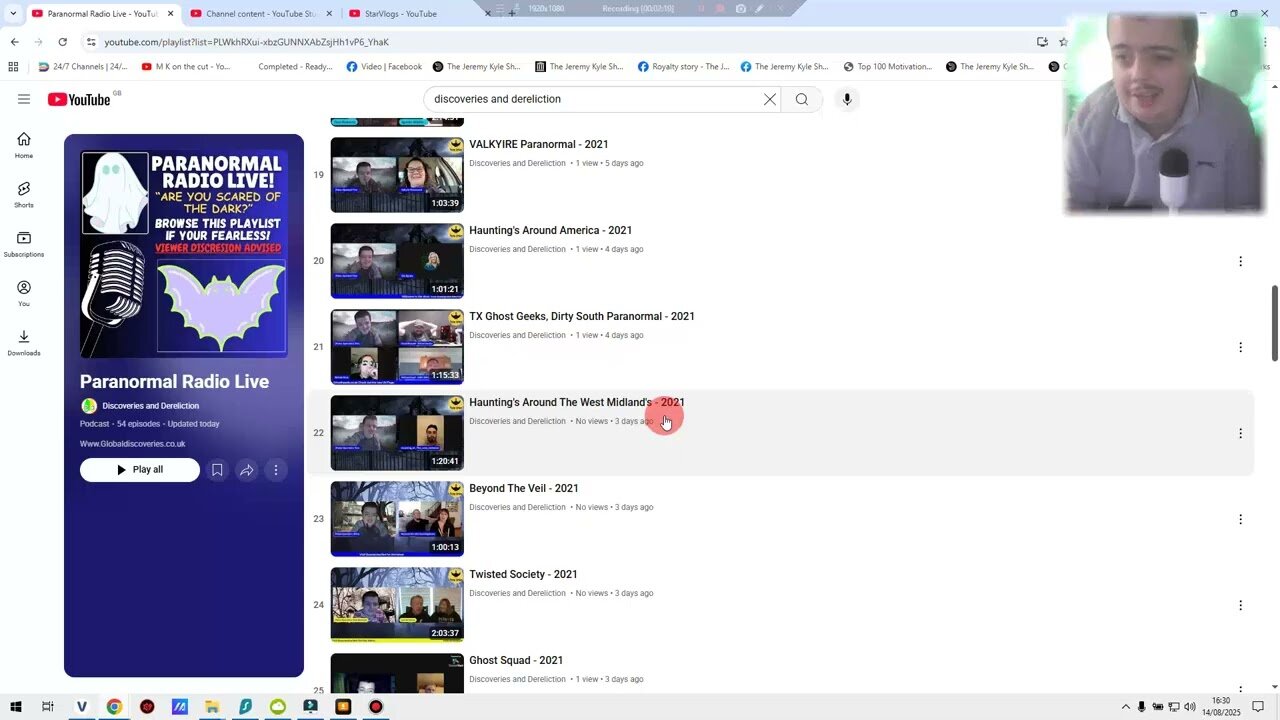Start voice search with the microphone
Screen dimensions: 1280x720
pos(847,99)
